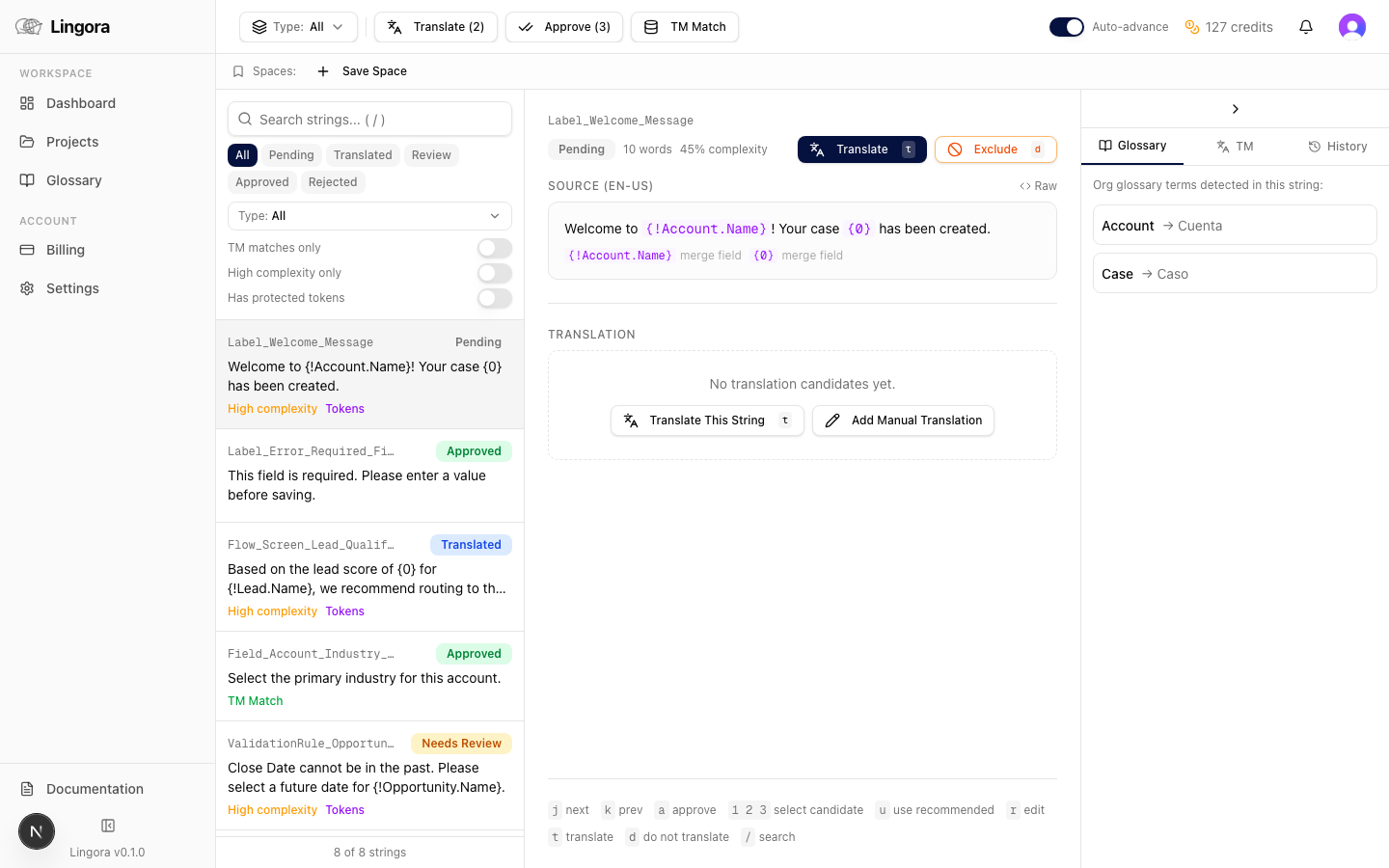Open the History tab

point(1338,146)
